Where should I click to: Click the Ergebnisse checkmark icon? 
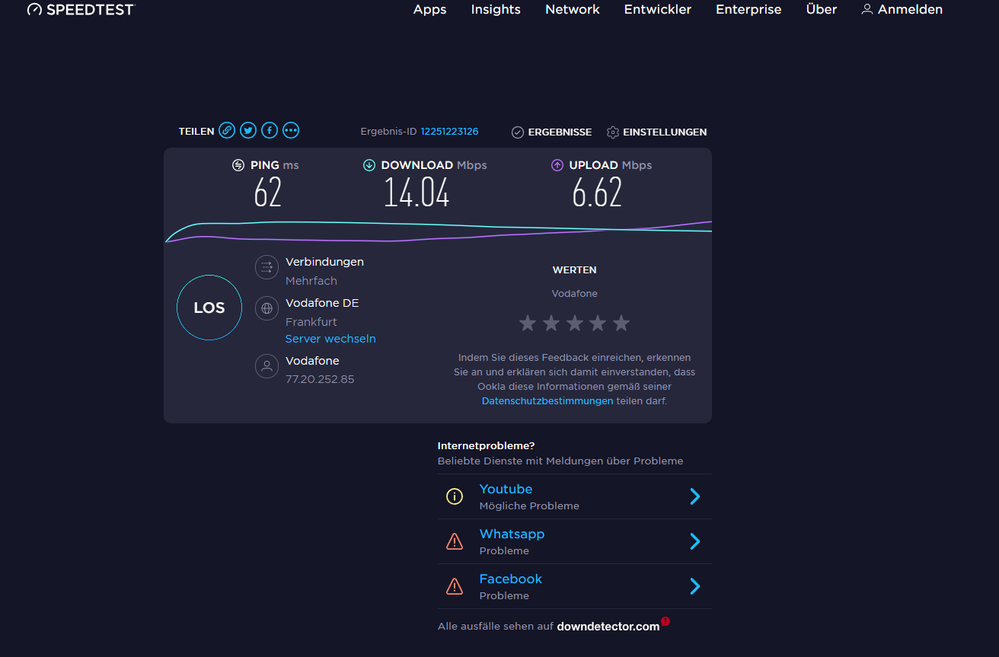click(517, 132)
